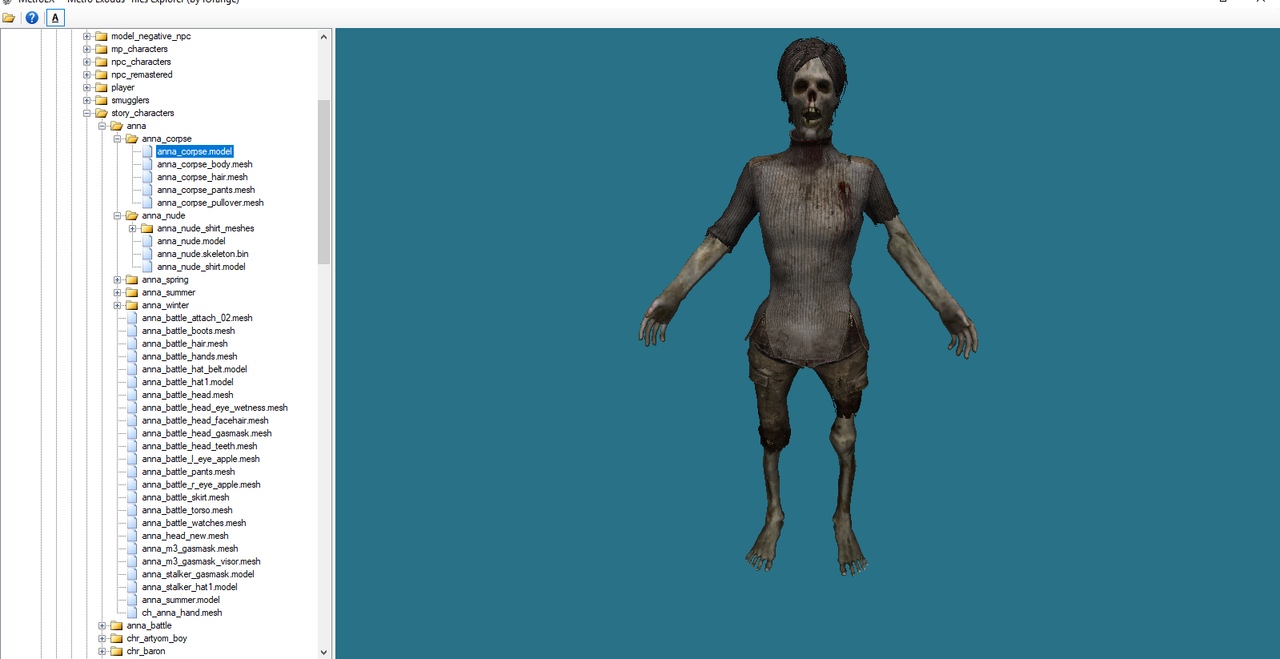Expand the model_negative_npc folder
Image resolution: width=1280 pixels, height=659 pixels.
(x=87, y=36)
